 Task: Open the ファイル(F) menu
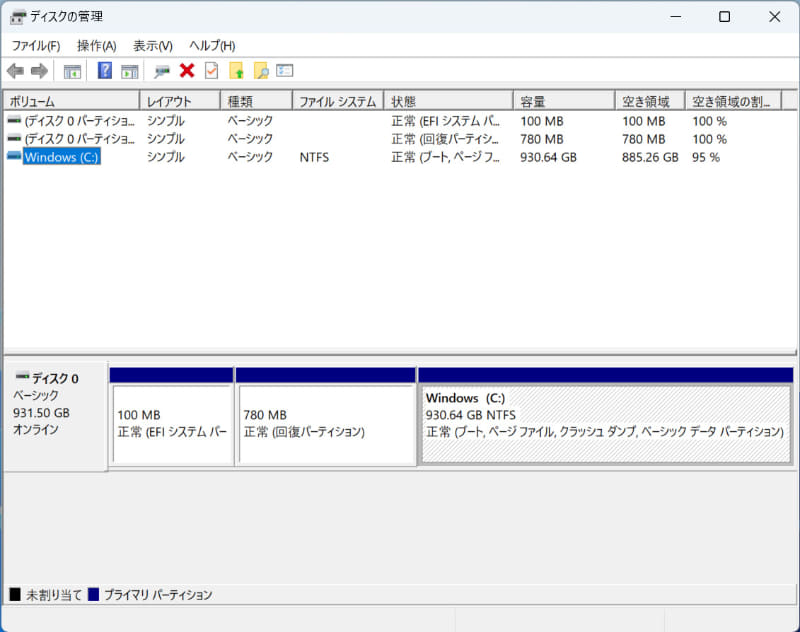[x=35, y=45]
